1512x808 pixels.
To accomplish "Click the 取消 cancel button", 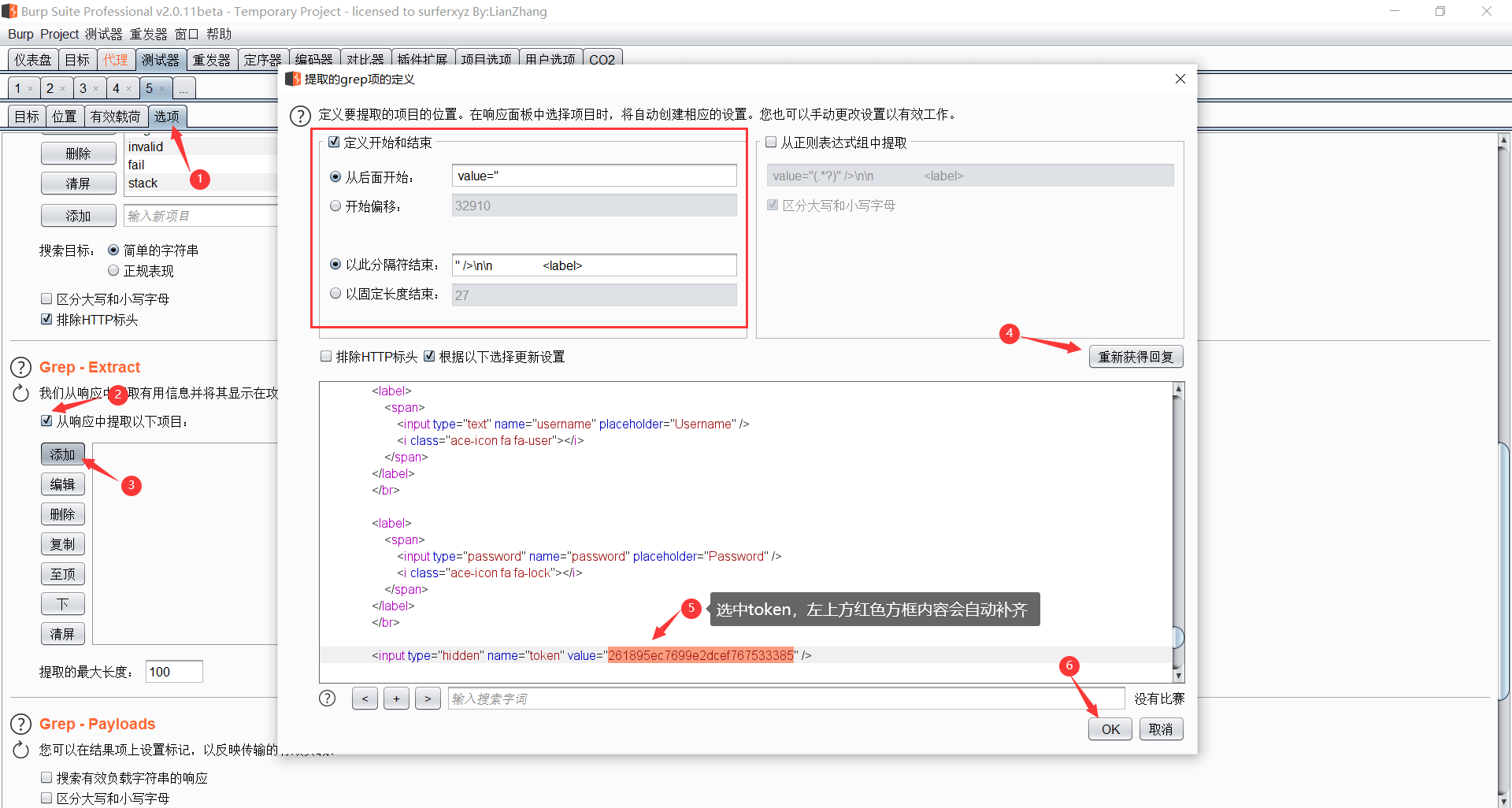I will (1161, 729).
